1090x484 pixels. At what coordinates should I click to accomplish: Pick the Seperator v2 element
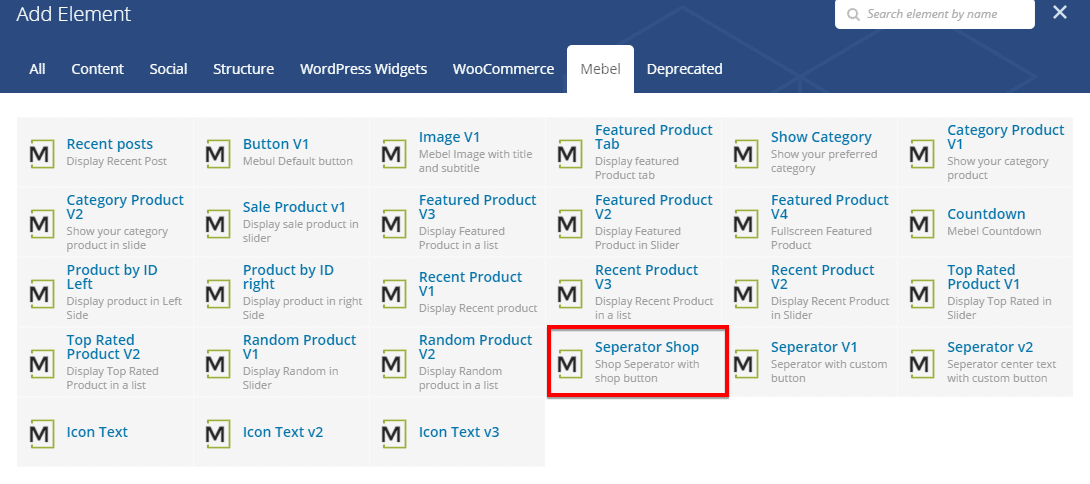pyautogui.click(x=989, y=347)
